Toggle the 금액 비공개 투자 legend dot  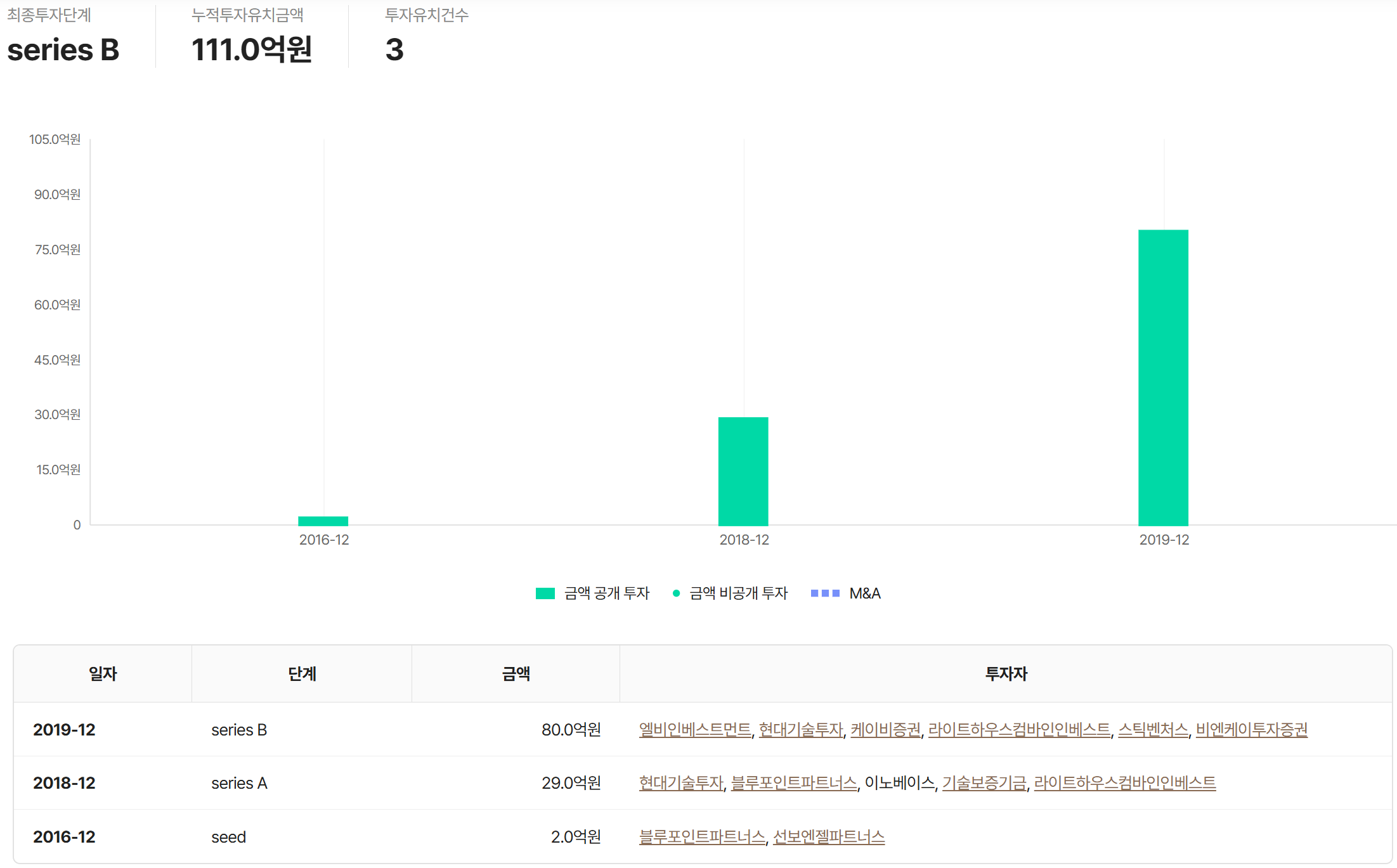[676, 593]
